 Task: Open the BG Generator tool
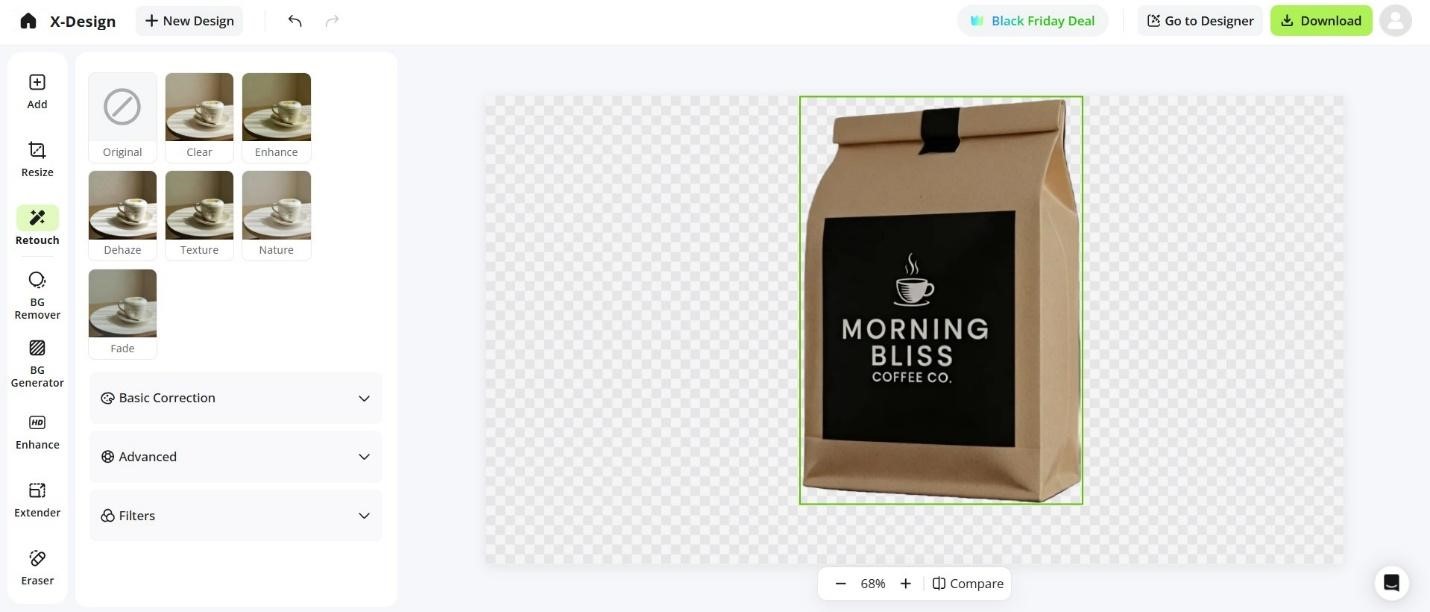(x=37, y=363)
